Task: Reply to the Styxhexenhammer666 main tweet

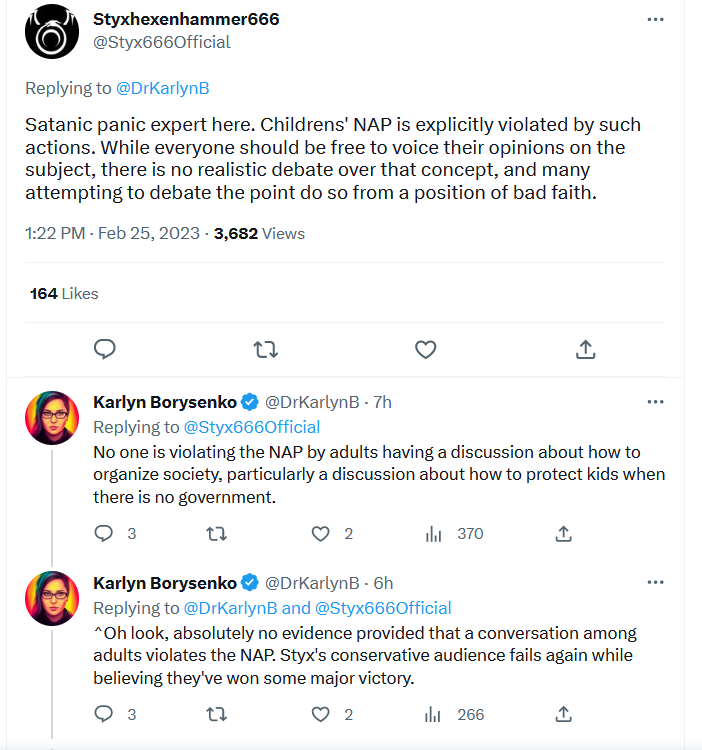Action: tap(105, 349)
